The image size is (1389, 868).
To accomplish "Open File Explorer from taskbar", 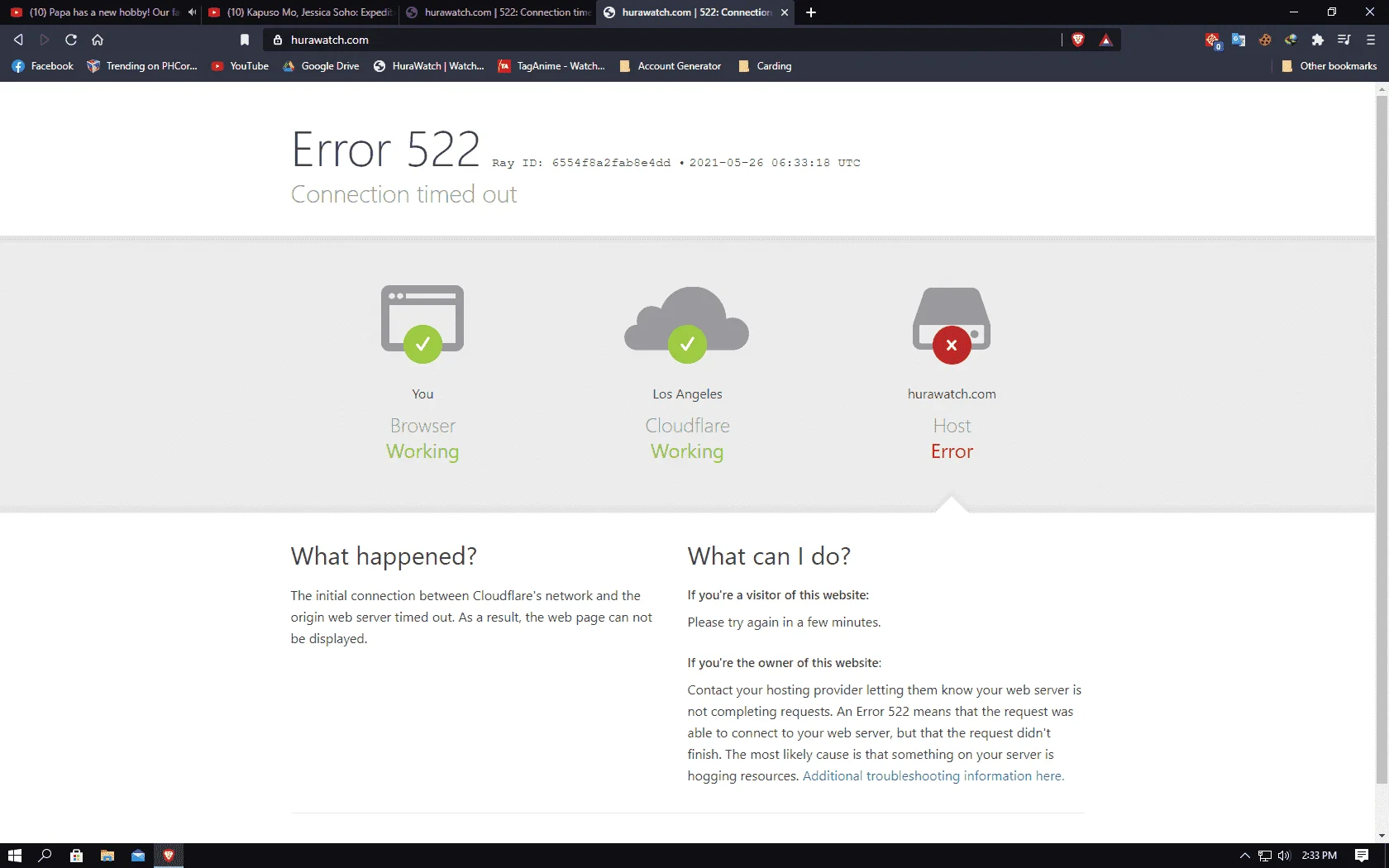I will pos(107,856).
